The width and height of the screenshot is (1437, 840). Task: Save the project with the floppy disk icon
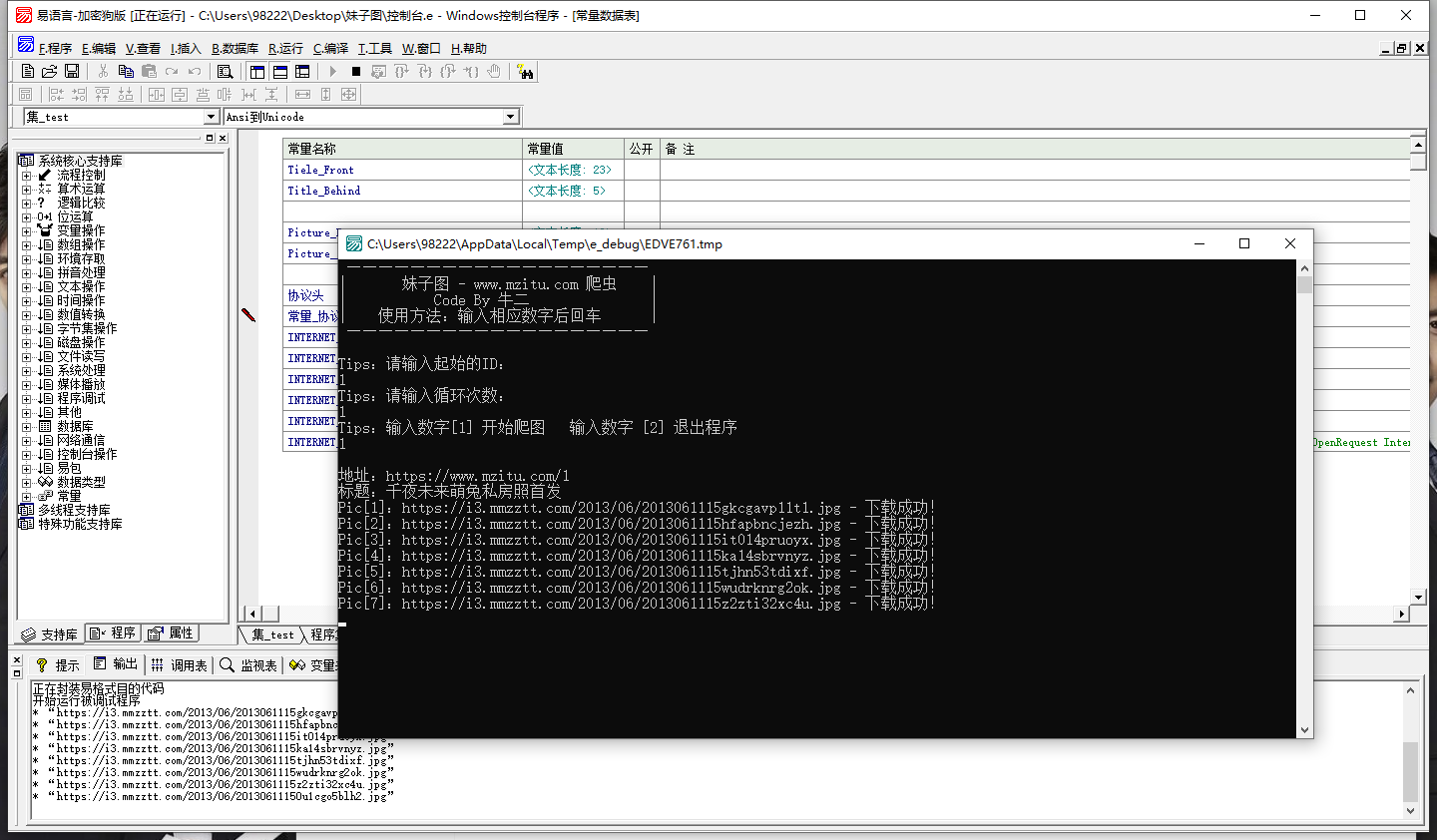72,72
